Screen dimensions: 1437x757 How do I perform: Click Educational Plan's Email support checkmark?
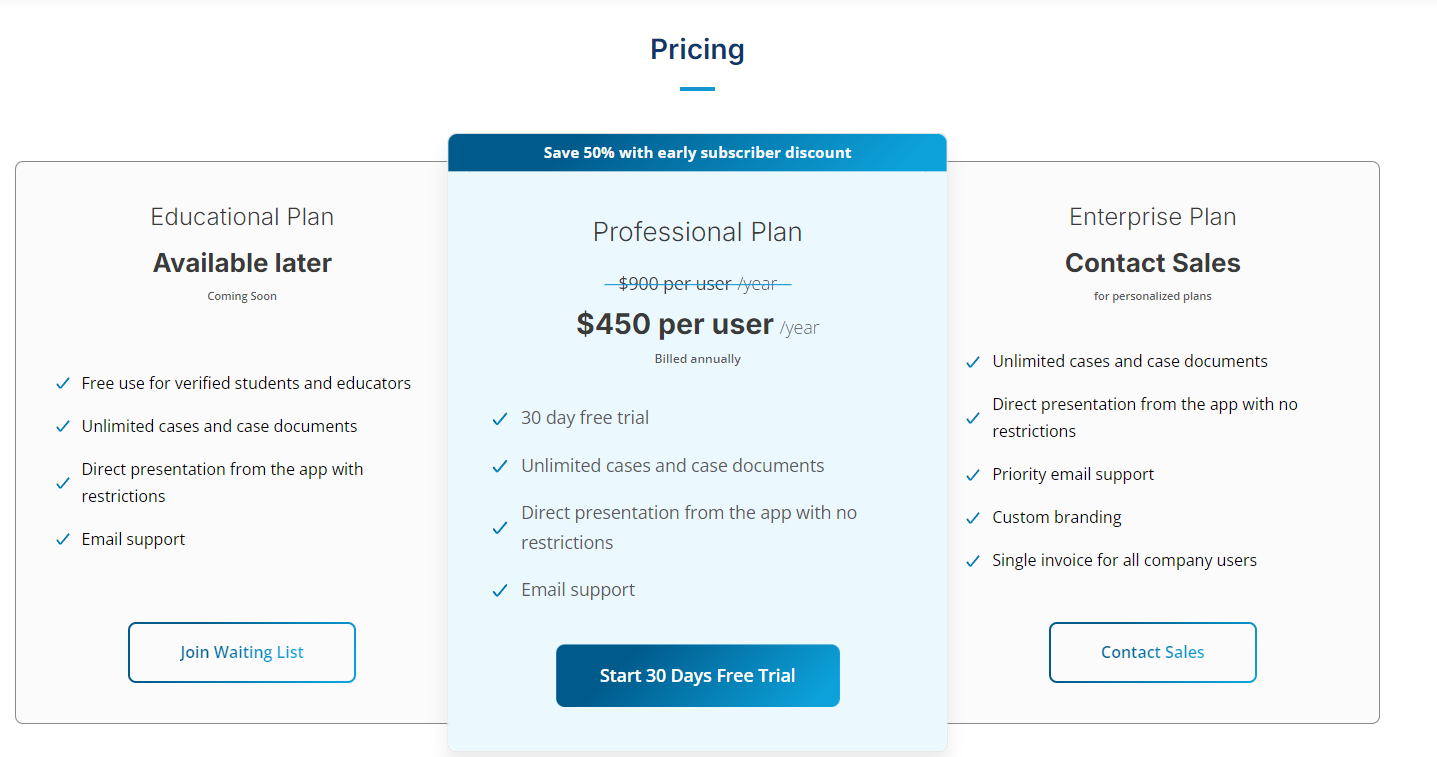[x=63, y=540]
